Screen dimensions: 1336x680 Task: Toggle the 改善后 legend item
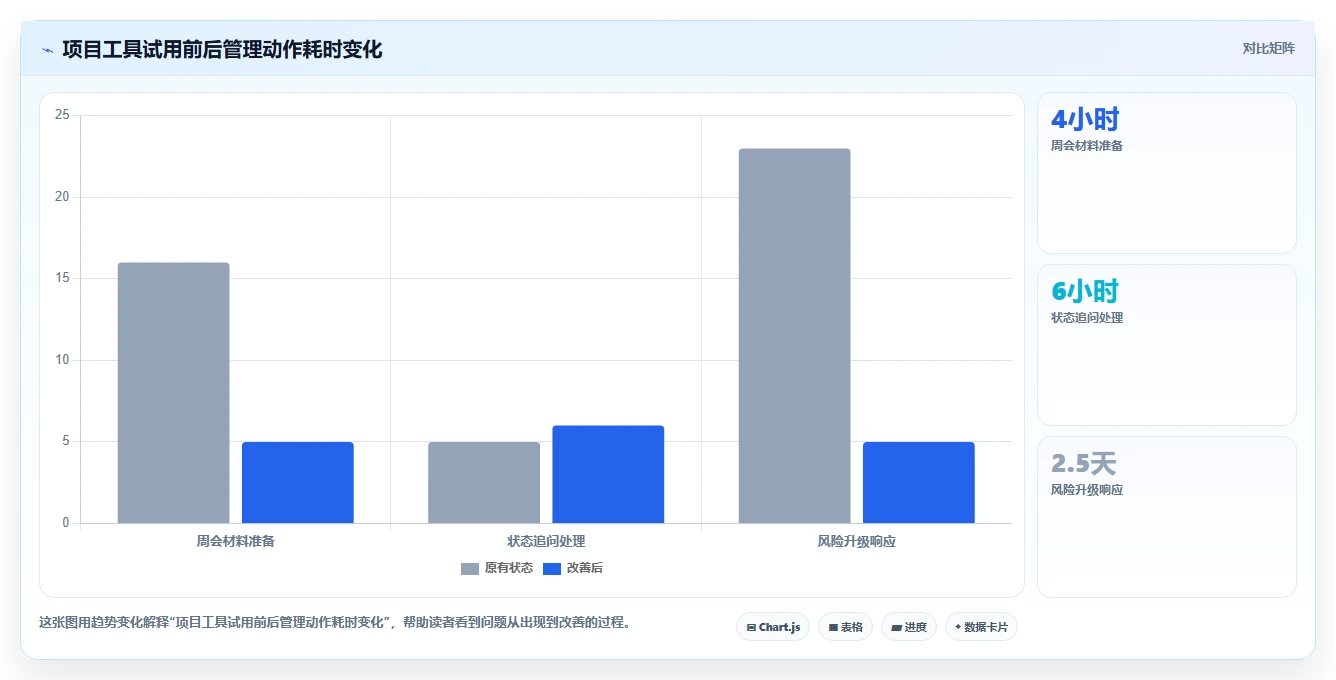pos(572,568)
